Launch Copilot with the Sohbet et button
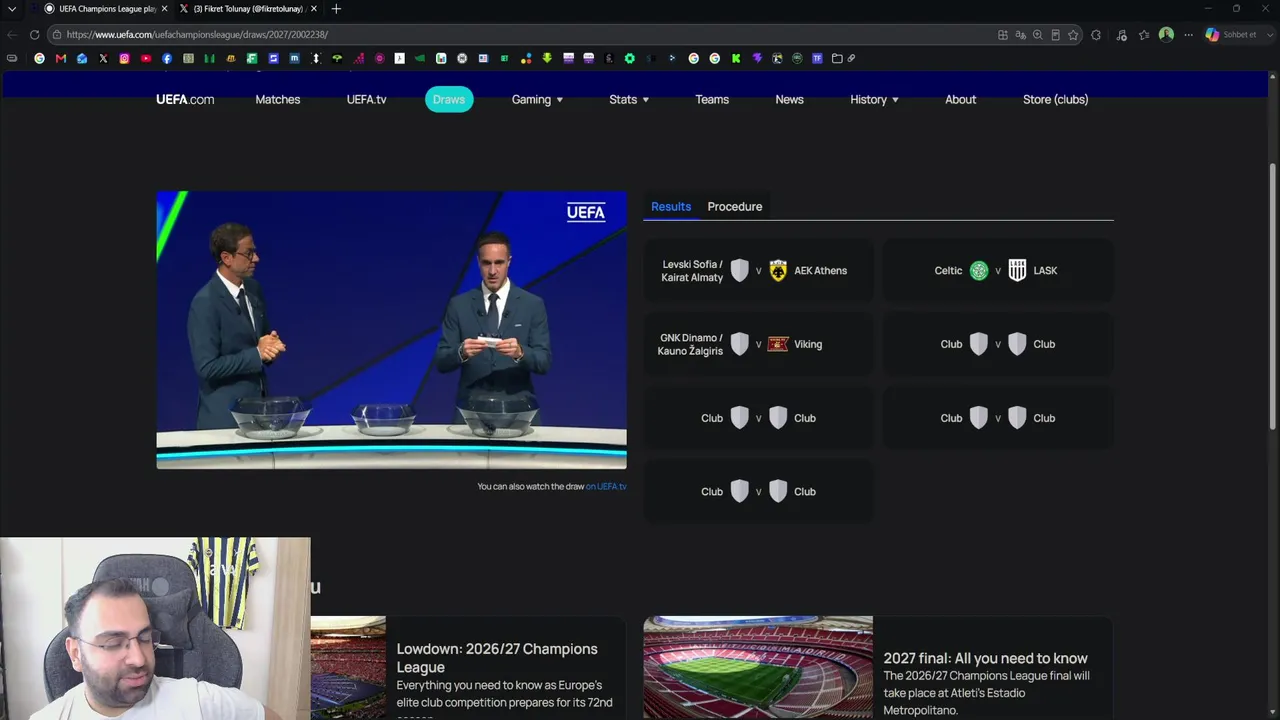Viewport: 1280px width, 720px height. pyautogui.click(x=1230, y=35)
